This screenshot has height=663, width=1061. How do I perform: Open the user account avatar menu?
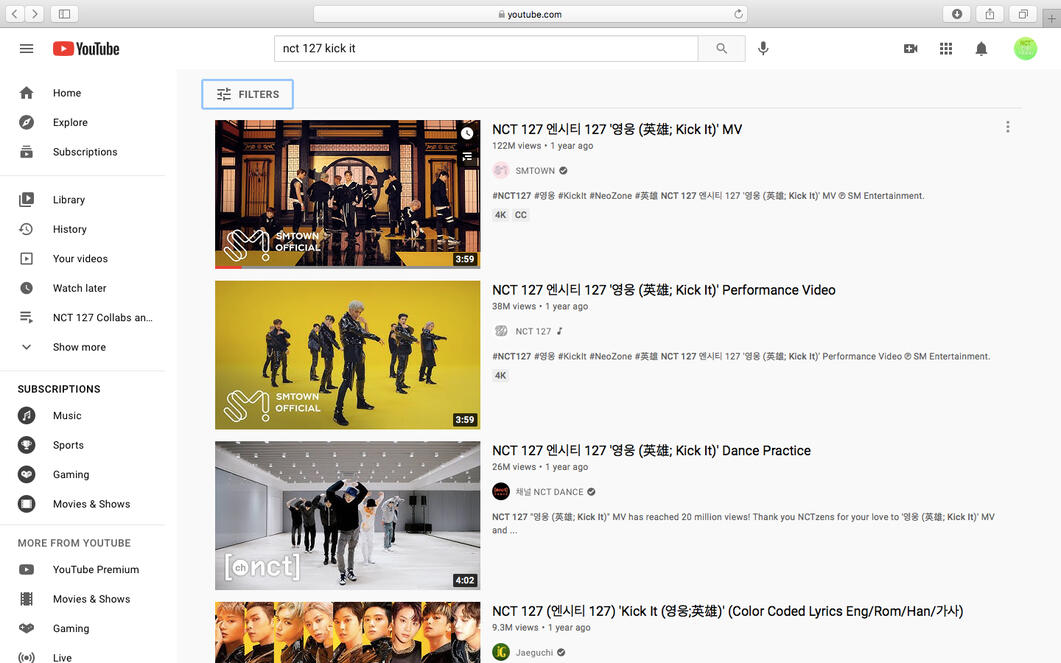click(1025, 49)
